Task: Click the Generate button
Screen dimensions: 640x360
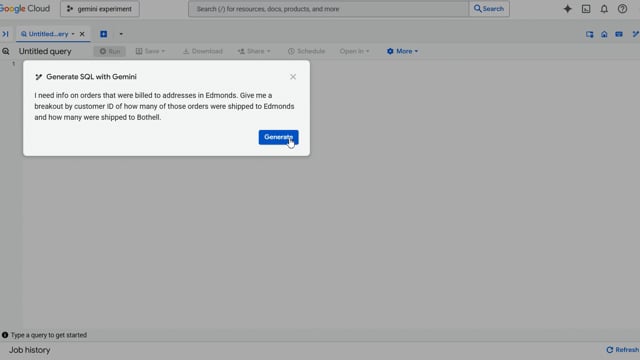Action: tap(278, 137)
